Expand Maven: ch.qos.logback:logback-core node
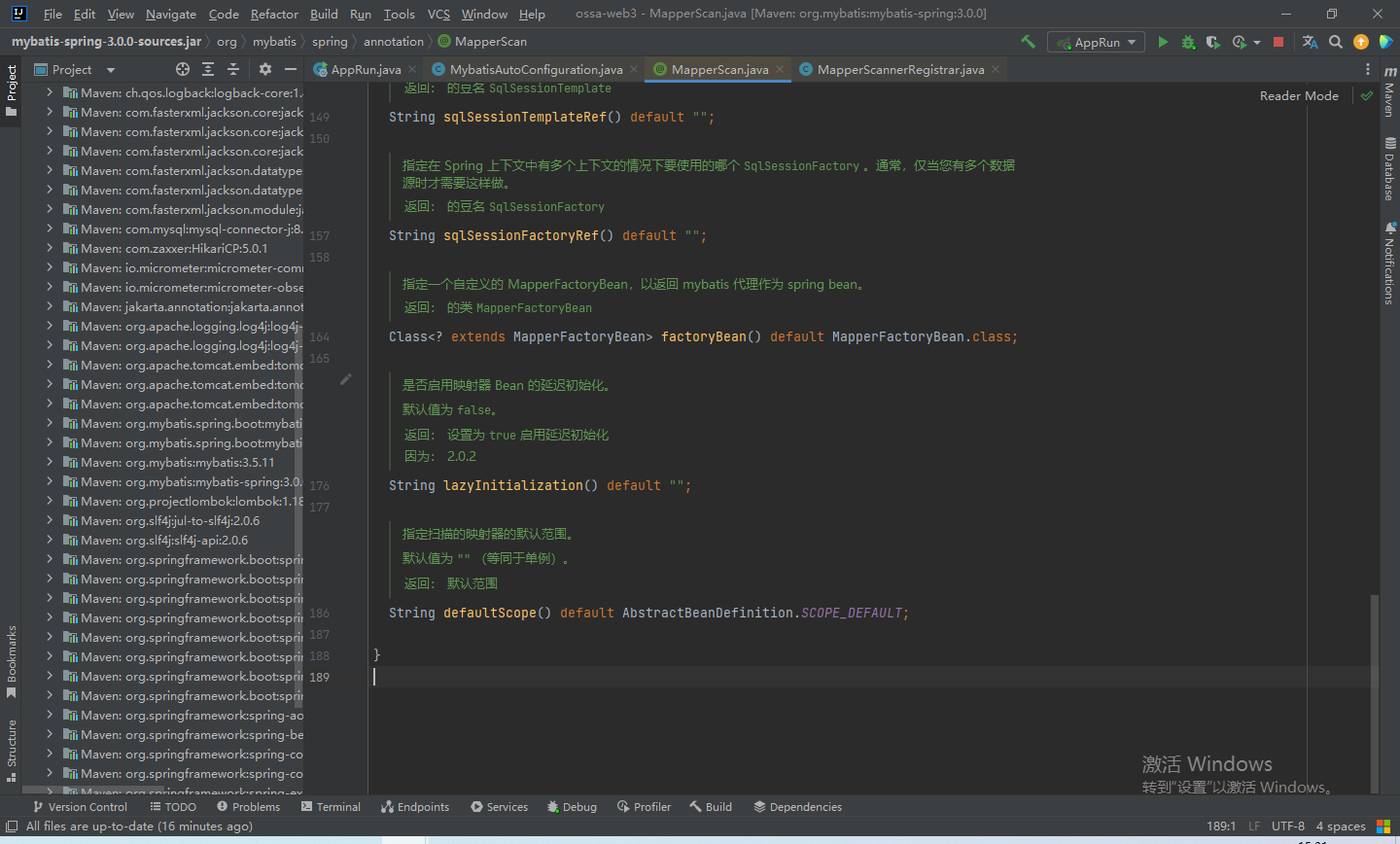1400x844 pixels. 50,92
